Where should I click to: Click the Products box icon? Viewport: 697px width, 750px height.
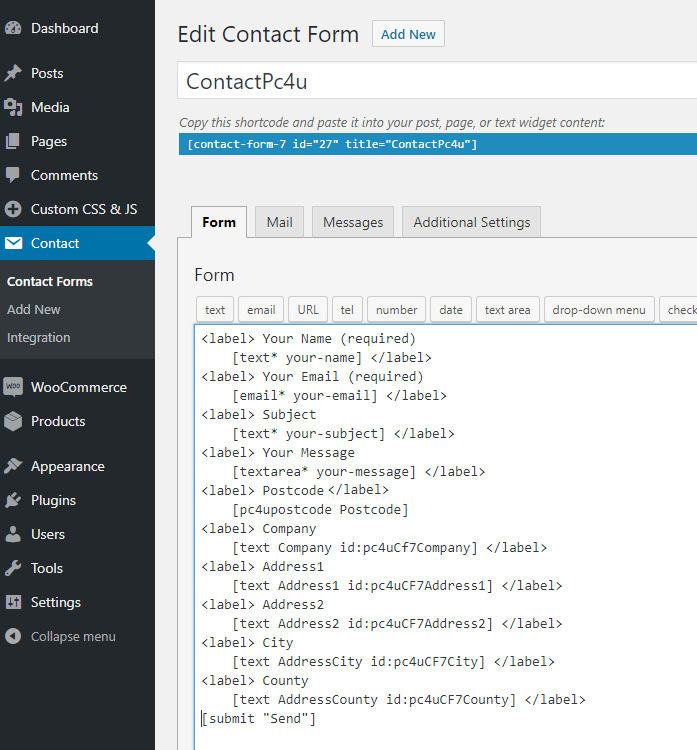(13, 421)
